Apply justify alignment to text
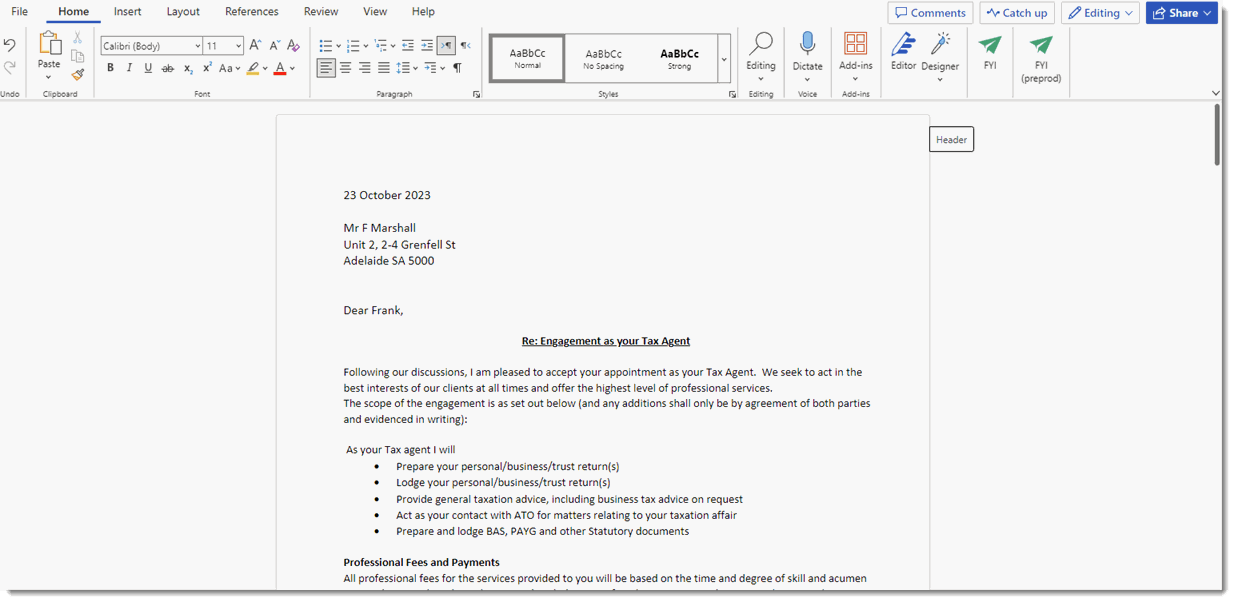 383,68
